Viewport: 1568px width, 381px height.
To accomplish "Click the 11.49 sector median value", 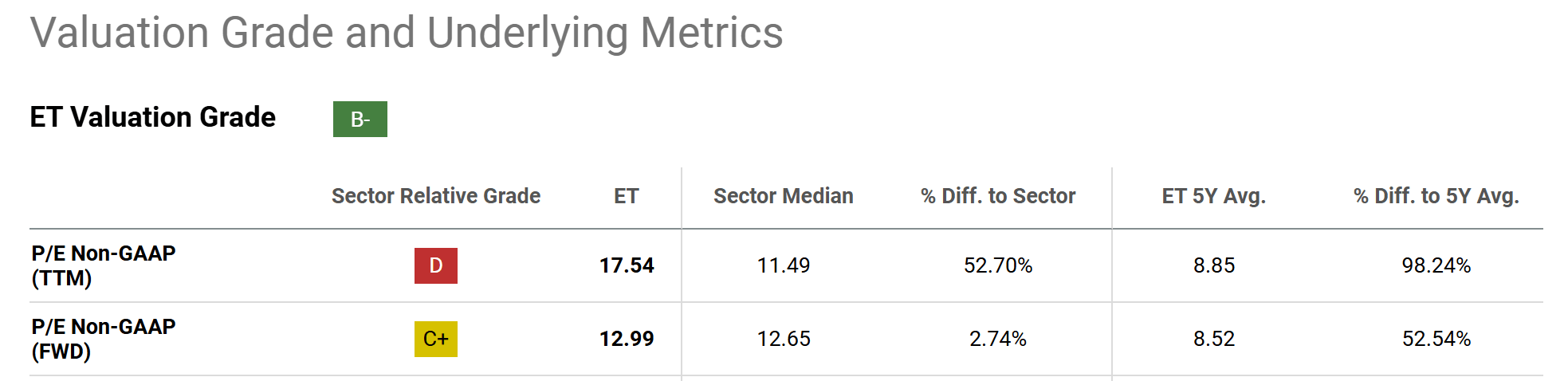I will [x=783, y=265].
